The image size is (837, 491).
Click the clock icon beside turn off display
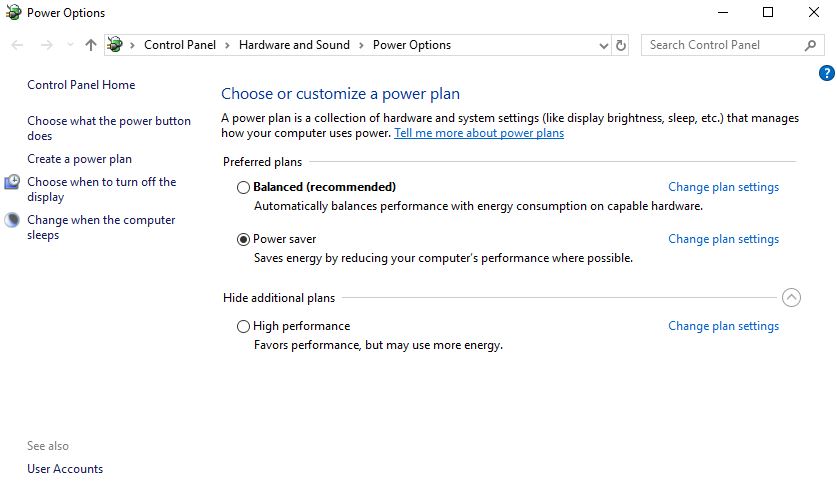[12, 182]
